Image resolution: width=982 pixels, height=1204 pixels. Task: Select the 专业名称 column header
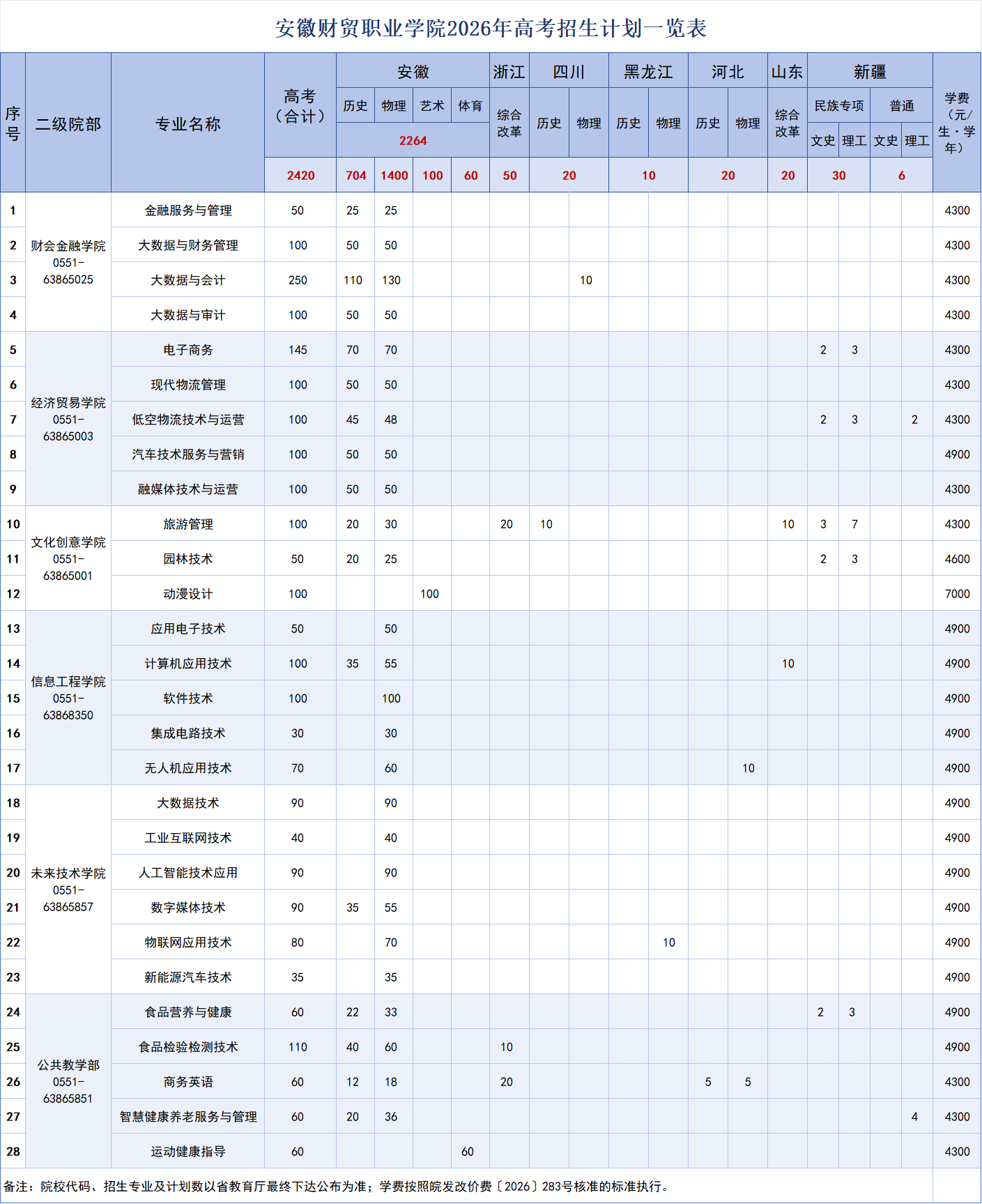pyautogui.click(x=187, y=123)
